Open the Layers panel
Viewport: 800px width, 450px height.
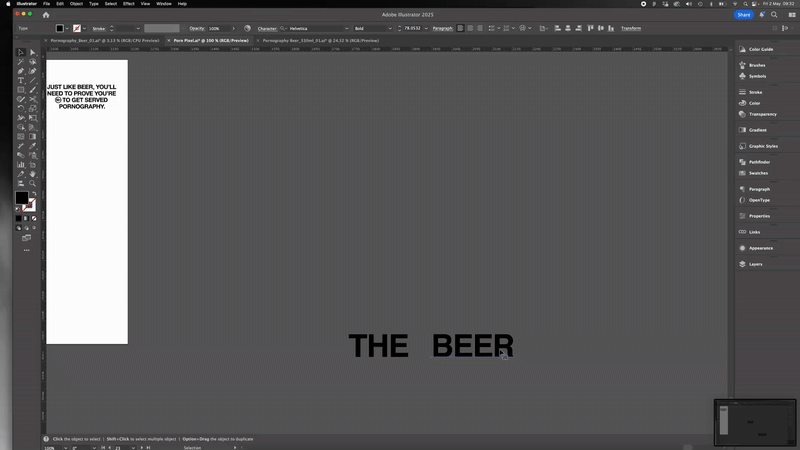pyautogui.click(x=755, y=264)
